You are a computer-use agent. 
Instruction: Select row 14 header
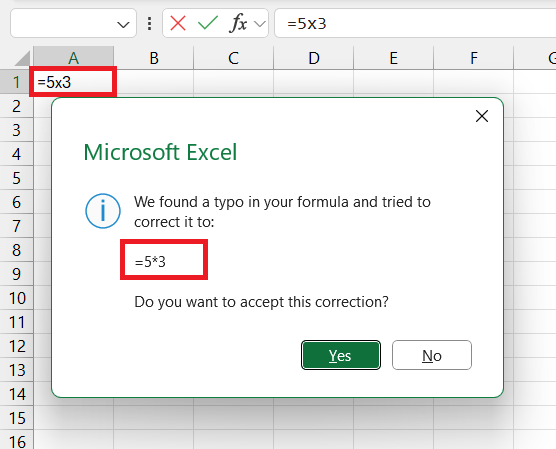(16, 394)
